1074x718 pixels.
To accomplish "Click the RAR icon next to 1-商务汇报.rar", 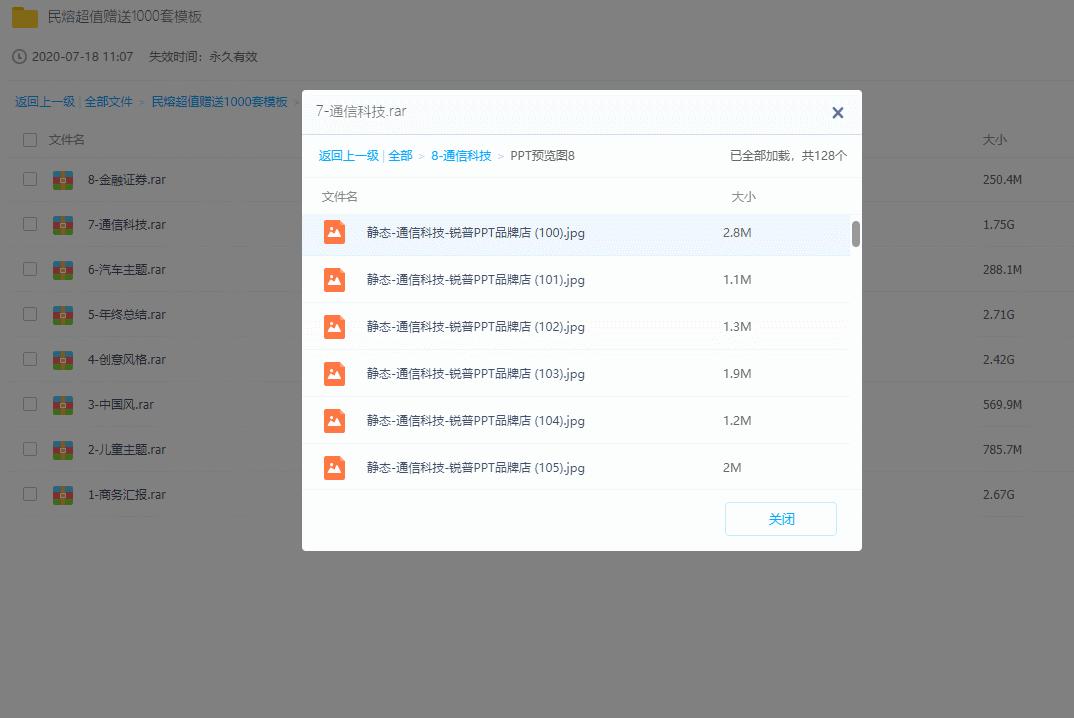I will (61, 494).
